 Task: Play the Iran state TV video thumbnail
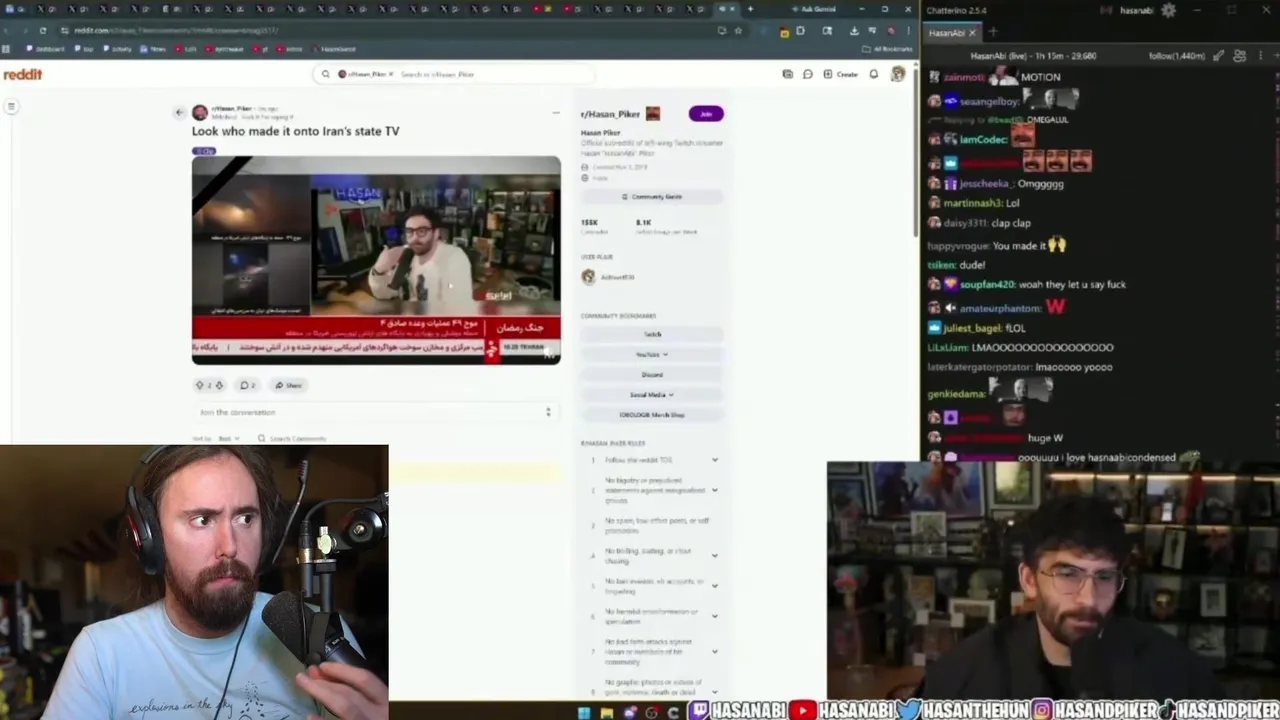376,260
